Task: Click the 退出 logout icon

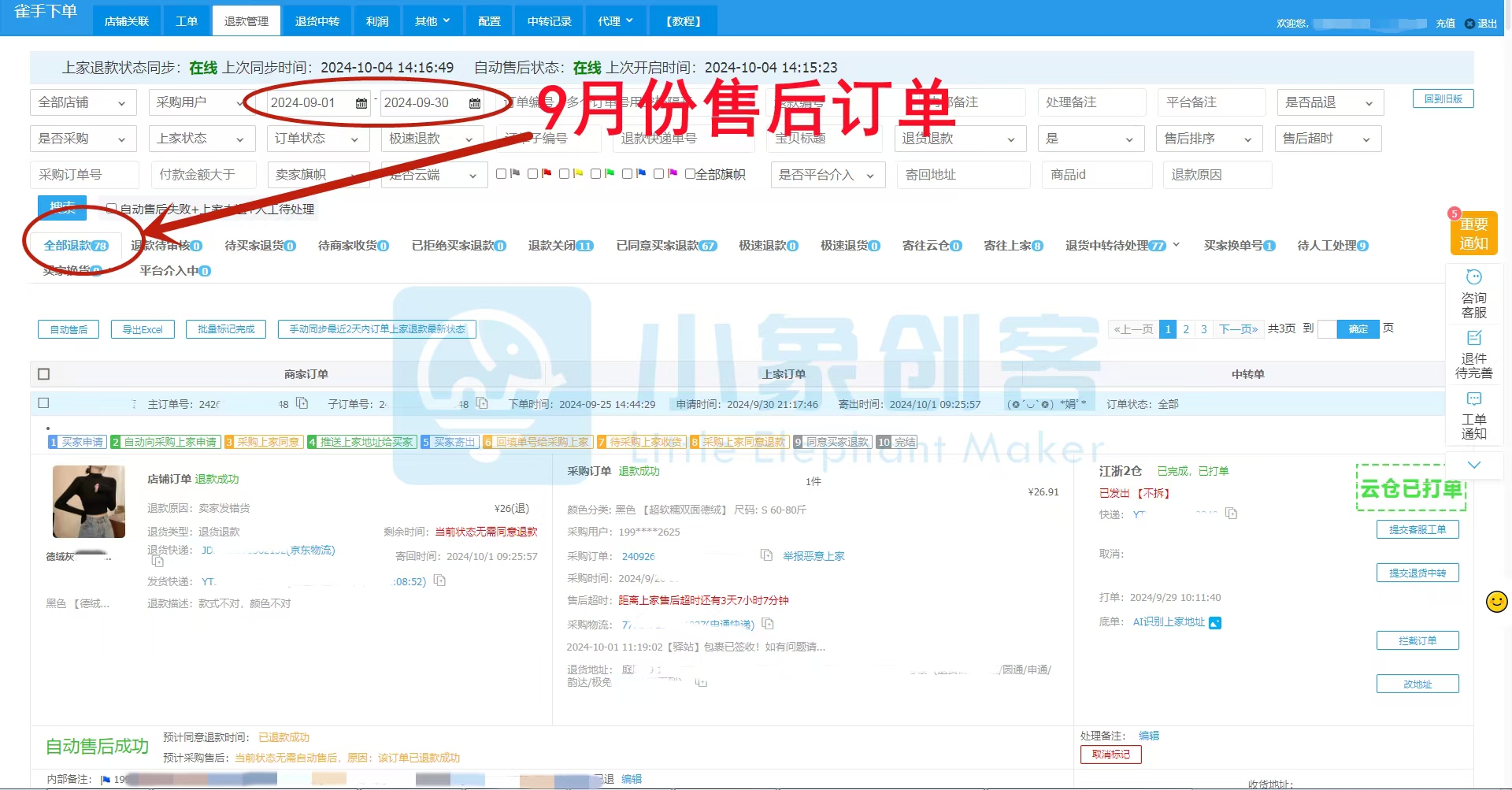Action: [1469, 24]
